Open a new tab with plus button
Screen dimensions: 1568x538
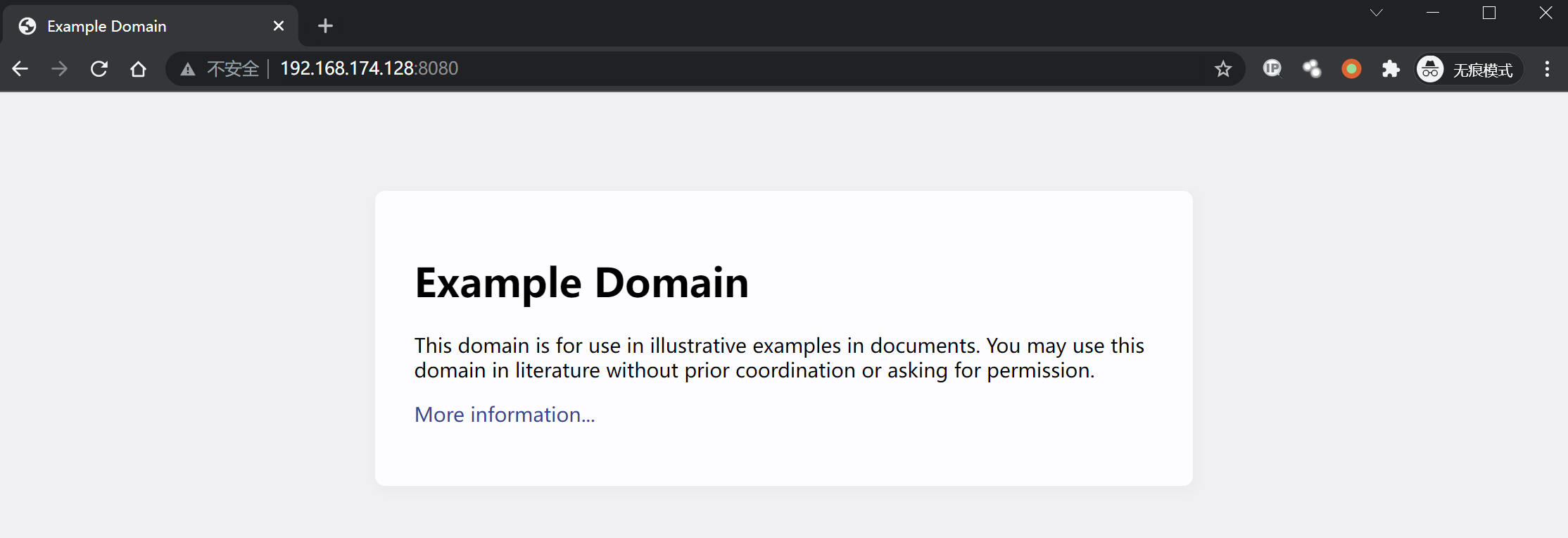click(x=325, y=26)
